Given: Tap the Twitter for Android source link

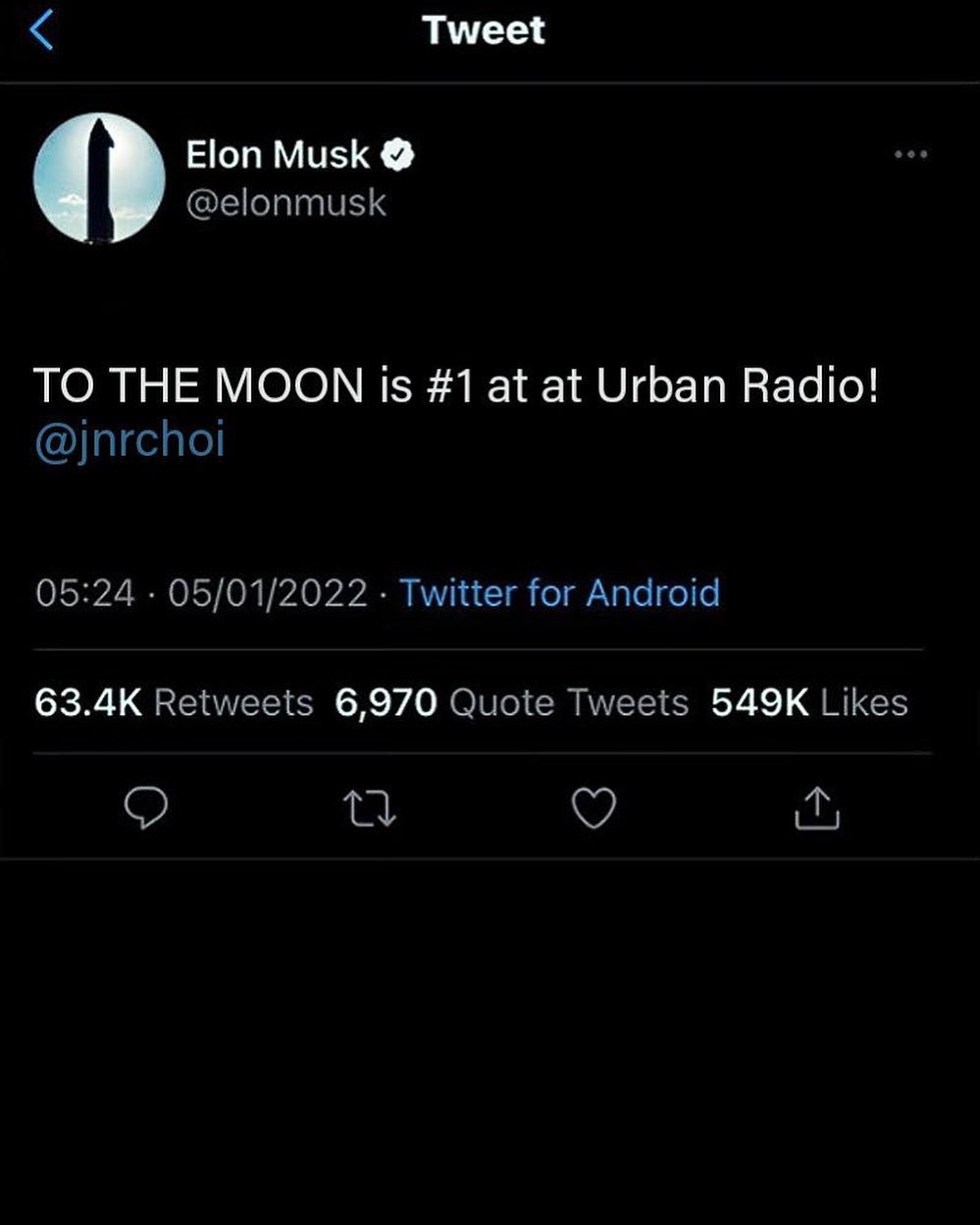Looking at the screenshot, I should tap(559, 592).
